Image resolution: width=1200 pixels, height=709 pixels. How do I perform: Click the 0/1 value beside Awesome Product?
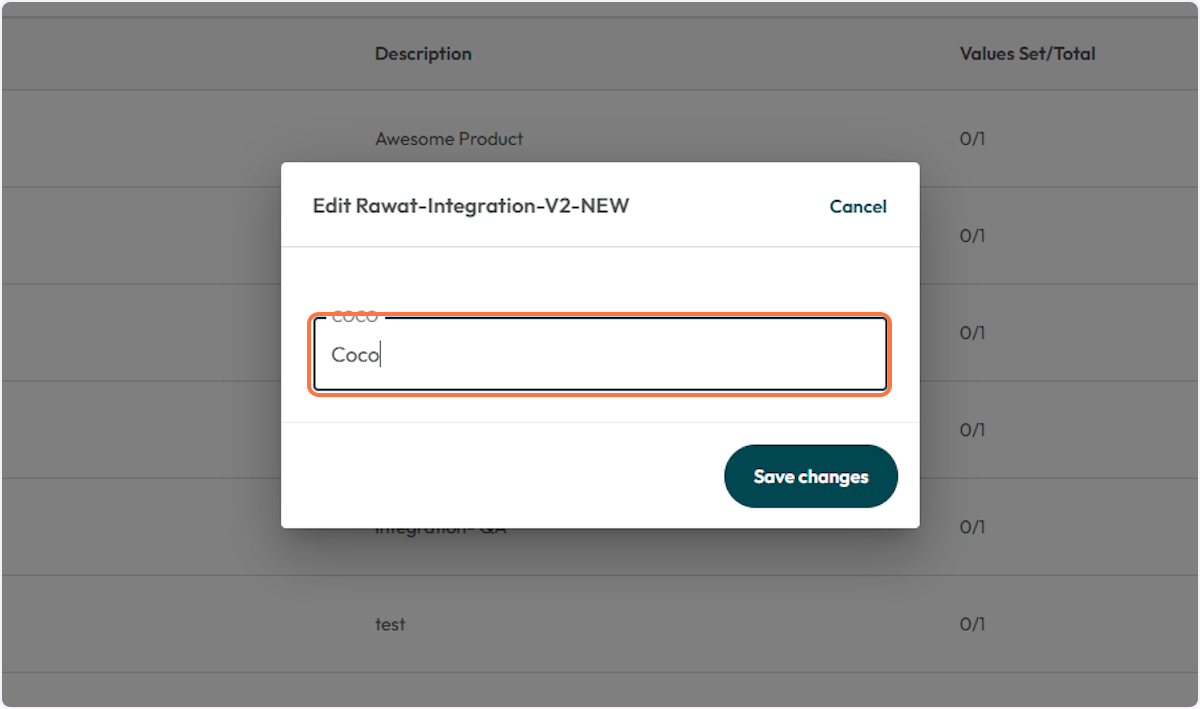pos(974,138)
